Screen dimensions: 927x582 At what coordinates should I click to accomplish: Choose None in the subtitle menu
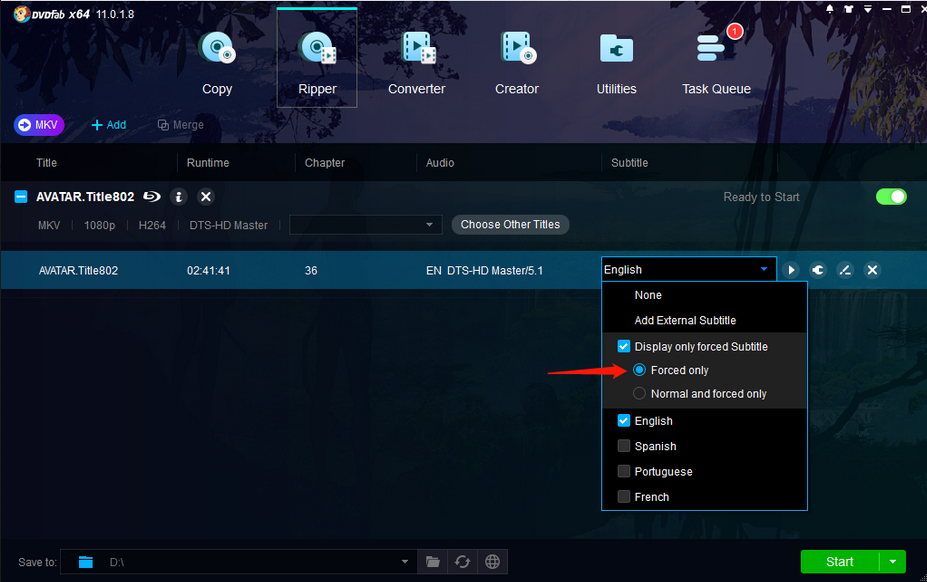tap(648, 295)
